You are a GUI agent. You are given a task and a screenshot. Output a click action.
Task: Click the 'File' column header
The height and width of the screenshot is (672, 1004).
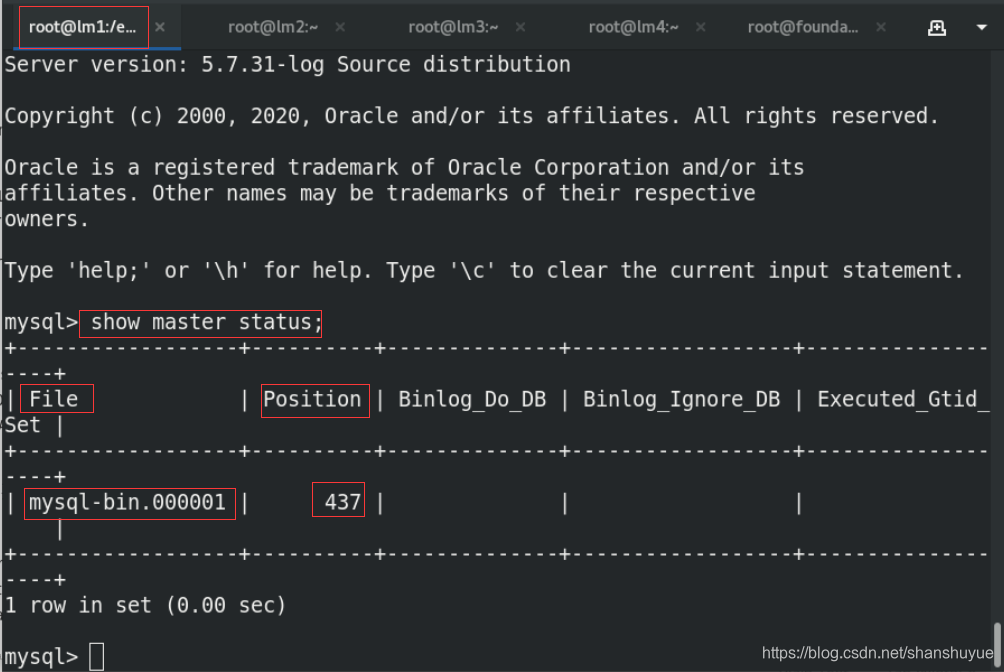tap(54, 399)
